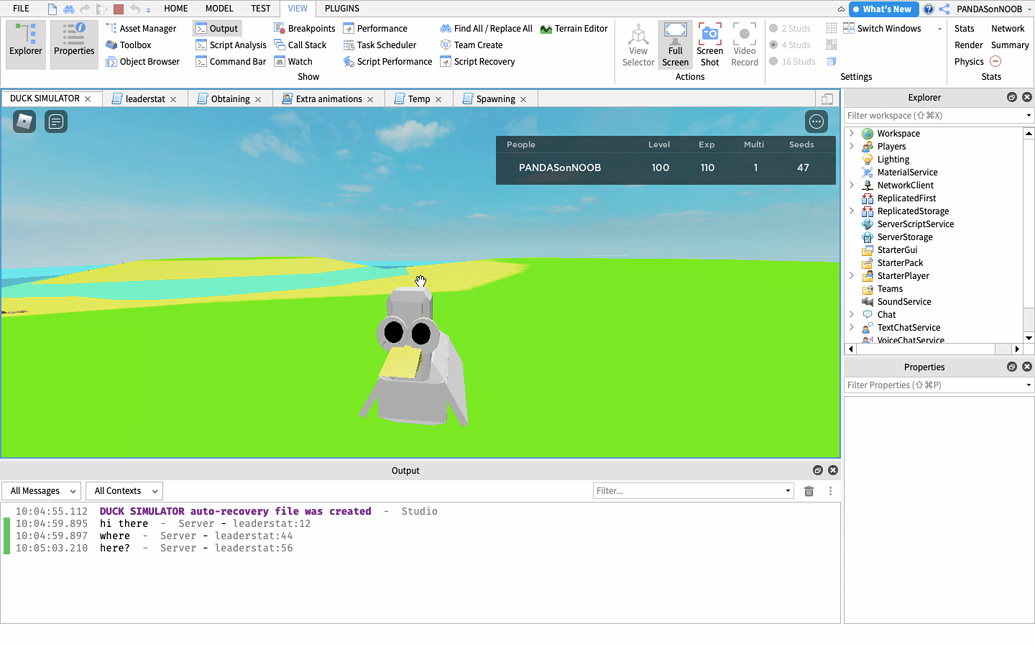This screenshot has height=646, width=1035.
Task: Expand the Players tree node
Action: (x=851, y=146)
